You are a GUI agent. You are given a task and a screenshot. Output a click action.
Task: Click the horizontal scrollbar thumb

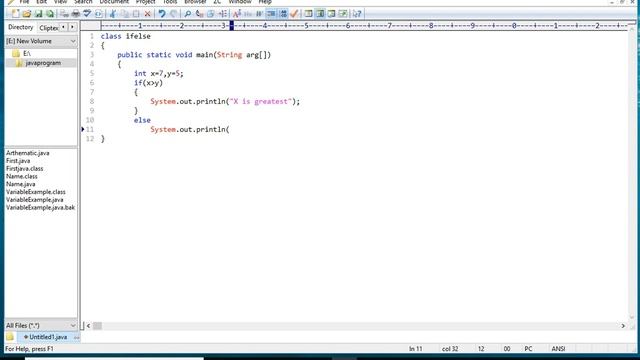97,326
